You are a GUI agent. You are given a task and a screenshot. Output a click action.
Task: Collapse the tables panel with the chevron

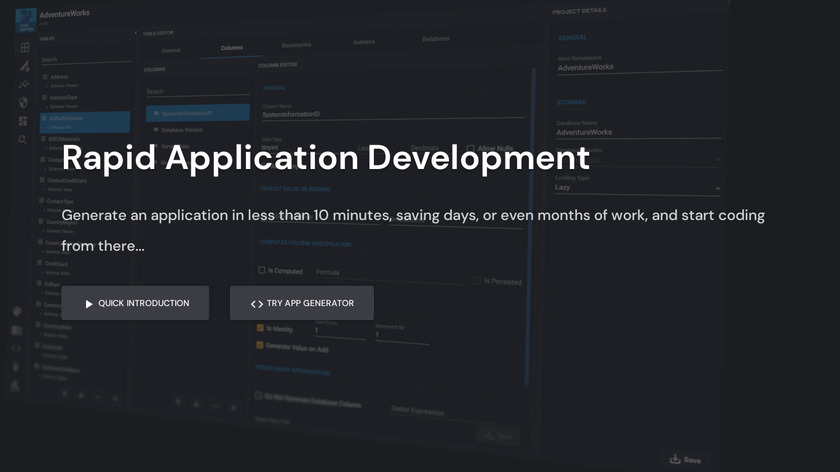point(136,33)
